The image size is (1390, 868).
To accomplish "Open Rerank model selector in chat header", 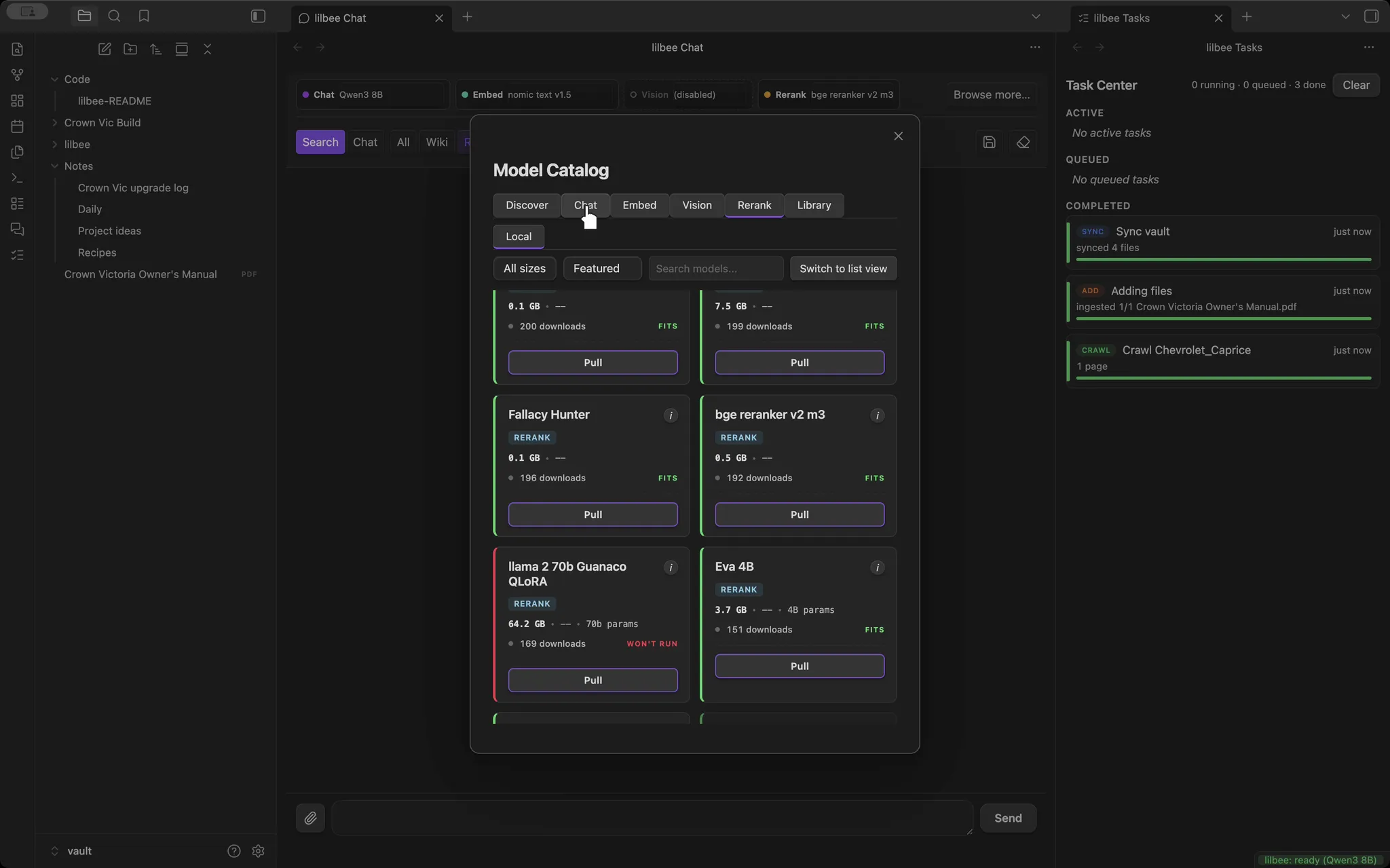I will (x=829, y=94).
